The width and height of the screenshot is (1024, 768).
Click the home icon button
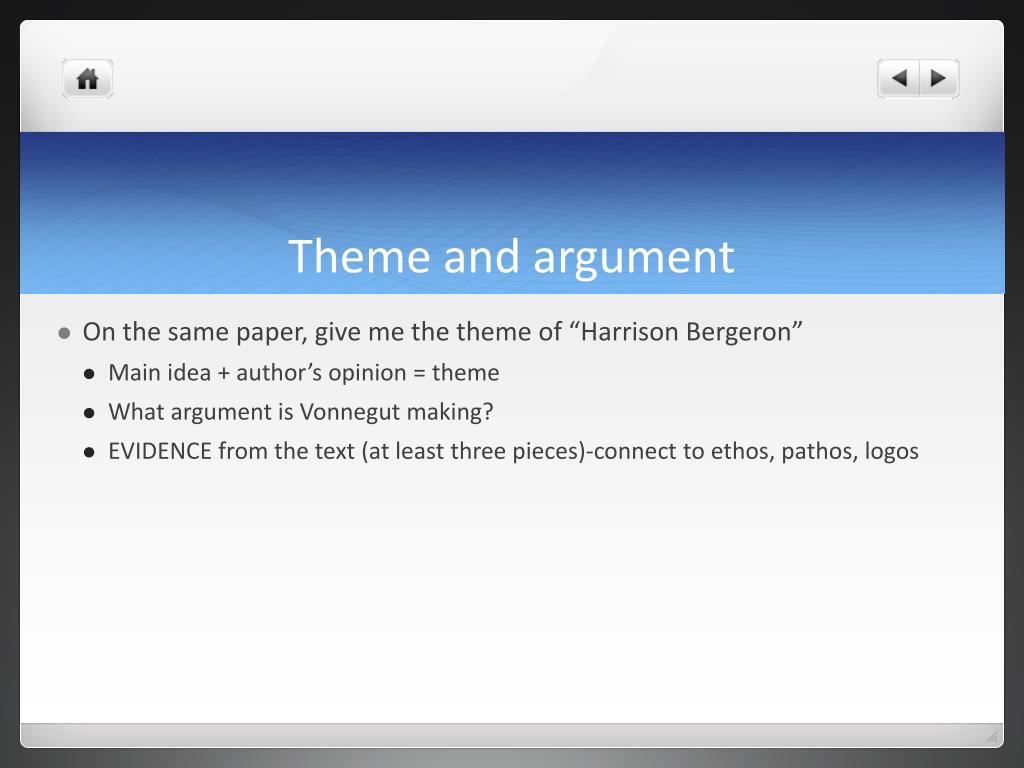coord(88,79)
